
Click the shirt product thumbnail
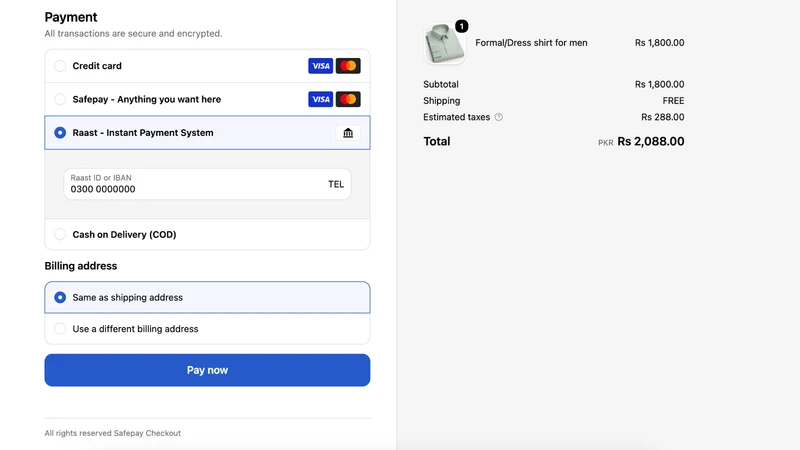click(444, 44)
